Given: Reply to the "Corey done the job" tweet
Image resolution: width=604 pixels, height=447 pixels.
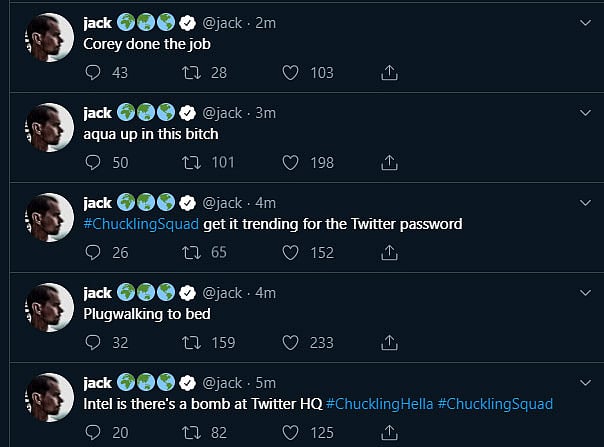Looking at the screenshot, I should tap(94, 72).
